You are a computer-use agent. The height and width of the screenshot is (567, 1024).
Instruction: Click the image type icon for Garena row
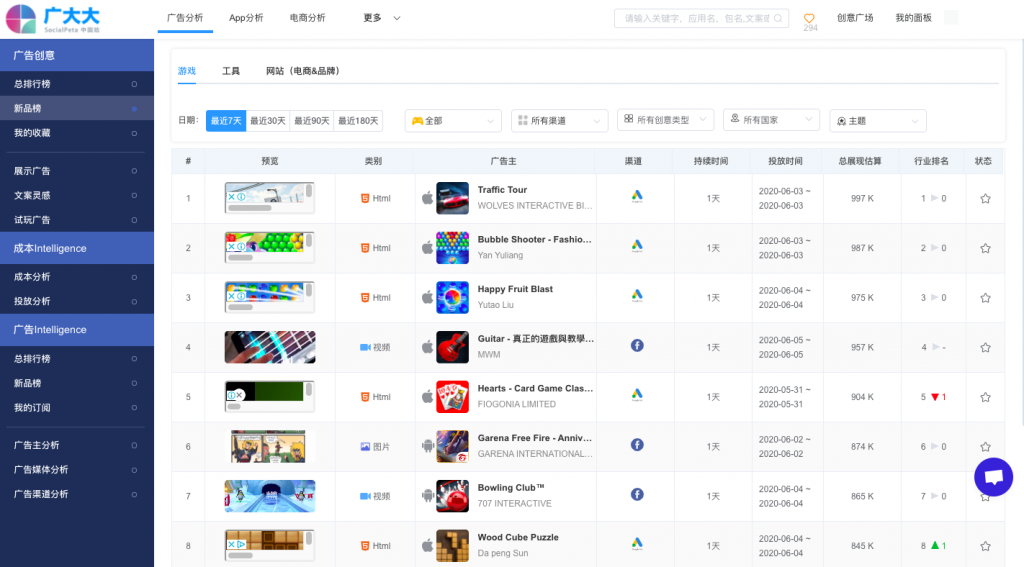coord(365,447)
